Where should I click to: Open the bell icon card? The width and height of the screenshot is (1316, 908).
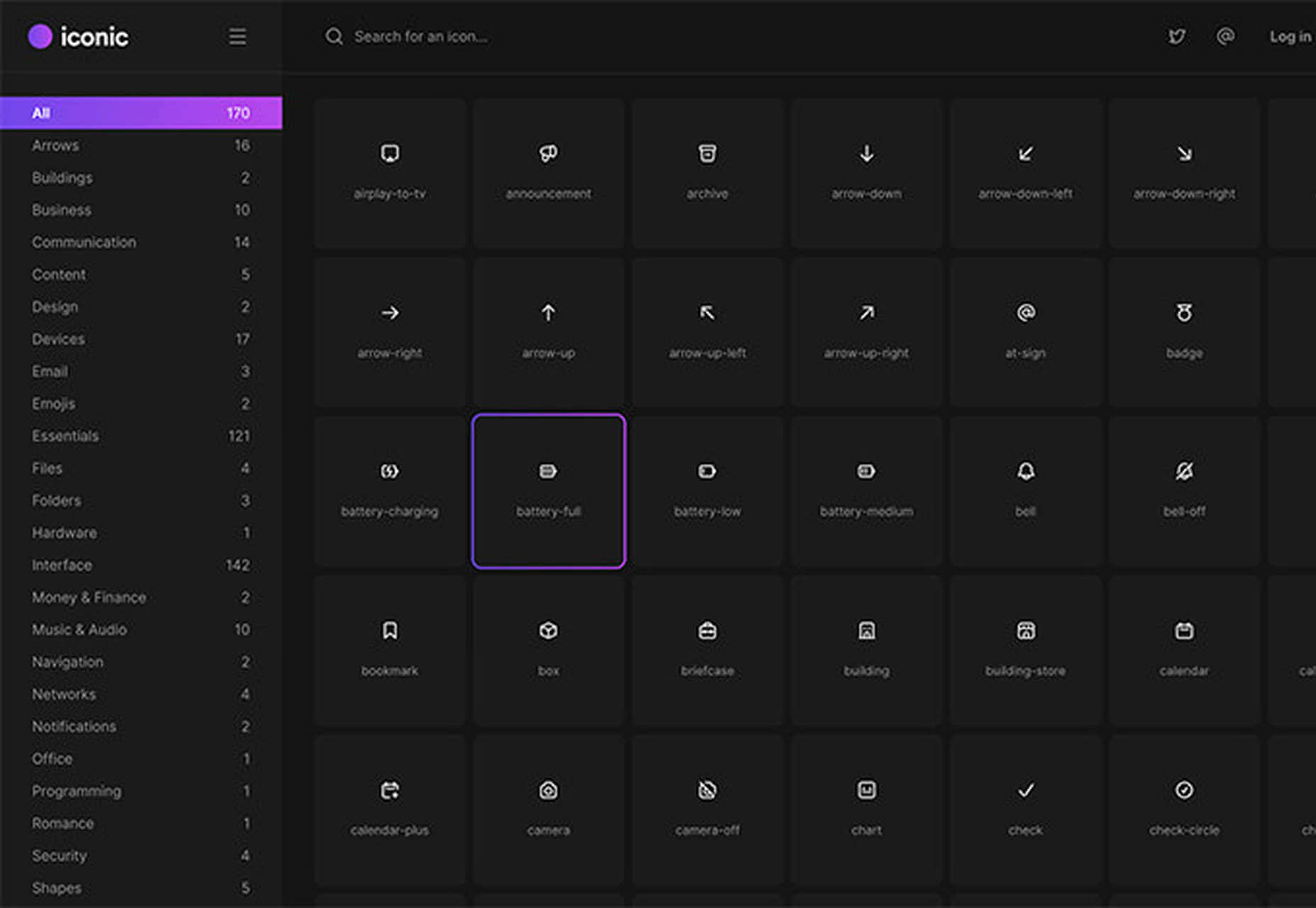(x=1025, y=491)
